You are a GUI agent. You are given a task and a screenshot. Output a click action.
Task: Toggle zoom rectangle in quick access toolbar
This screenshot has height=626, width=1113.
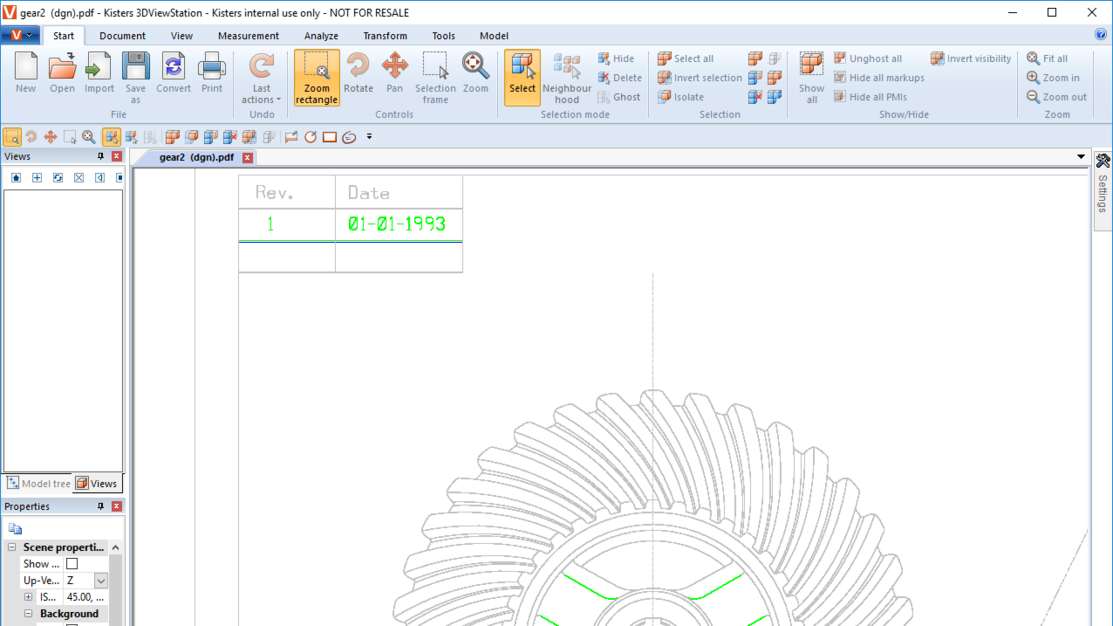click(x=12, y=137)
